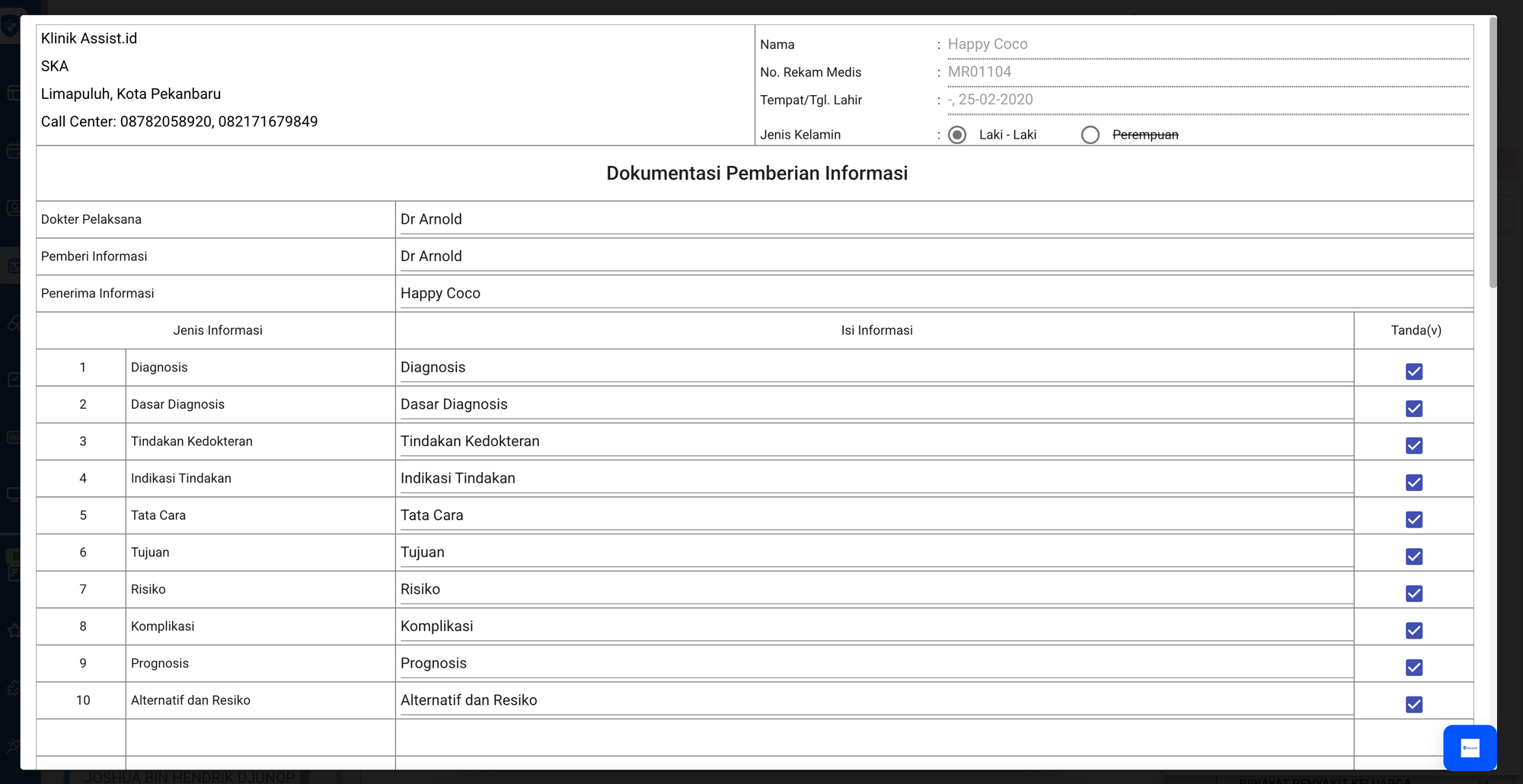This screenshot has height=784, width=1523.
Task: Uncheck the Tujuan row checkbox
Action: pyautogui.click(x=1413, y=556)
